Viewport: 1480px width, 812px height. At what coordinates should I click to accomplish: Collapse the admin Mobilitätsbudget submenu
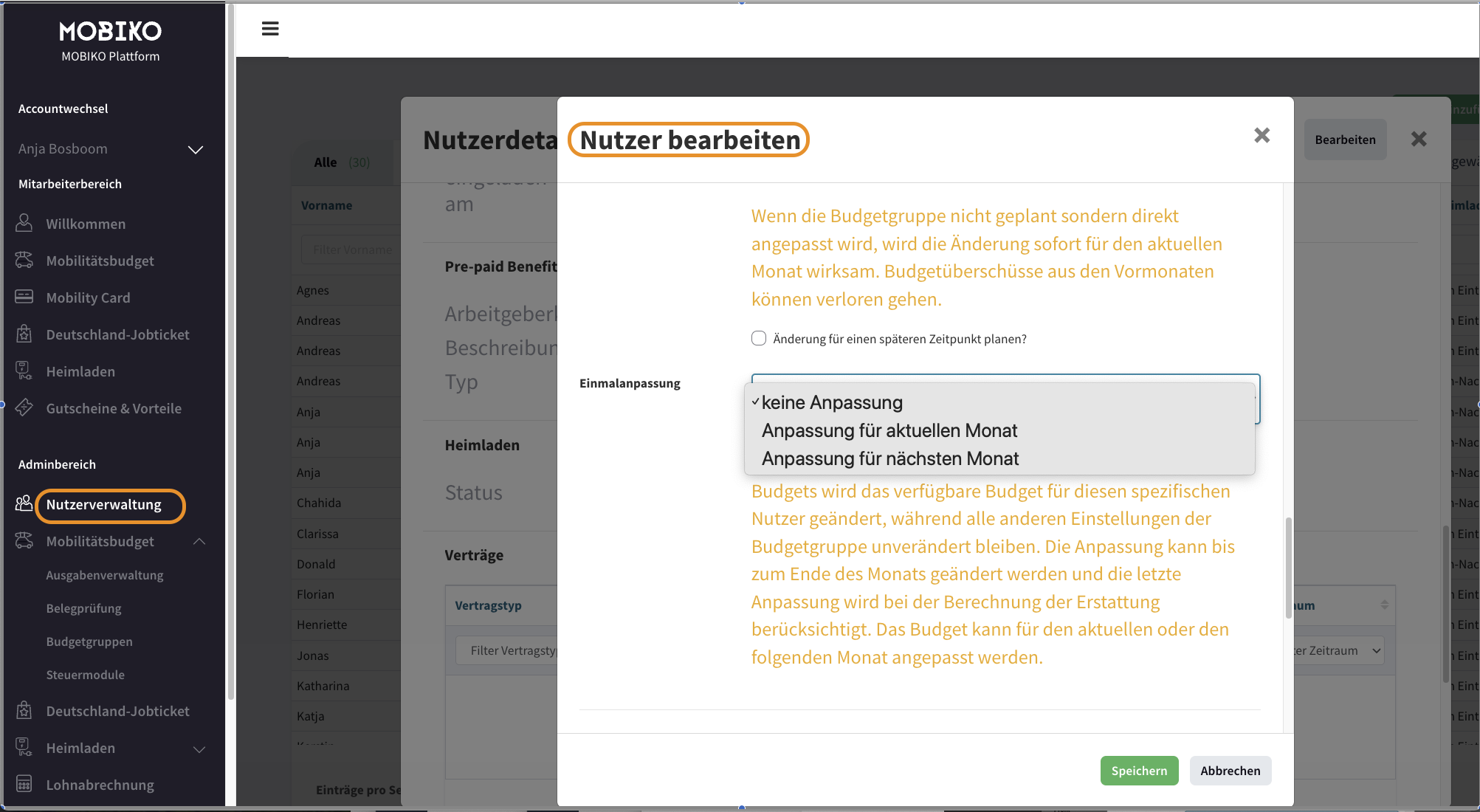click(199, 541)
